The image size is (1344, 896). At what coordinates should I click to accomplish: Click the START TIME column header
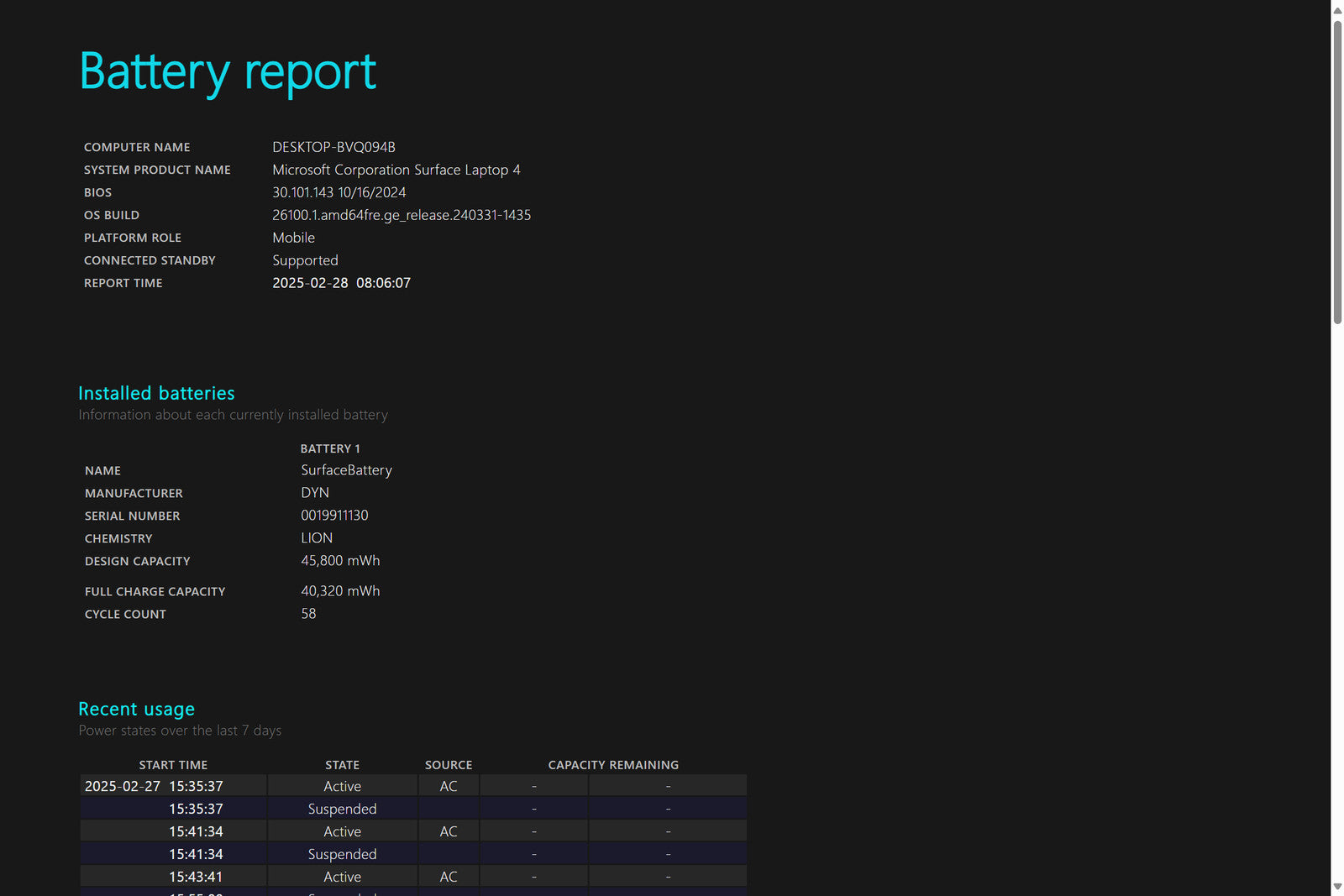point(173,765)
